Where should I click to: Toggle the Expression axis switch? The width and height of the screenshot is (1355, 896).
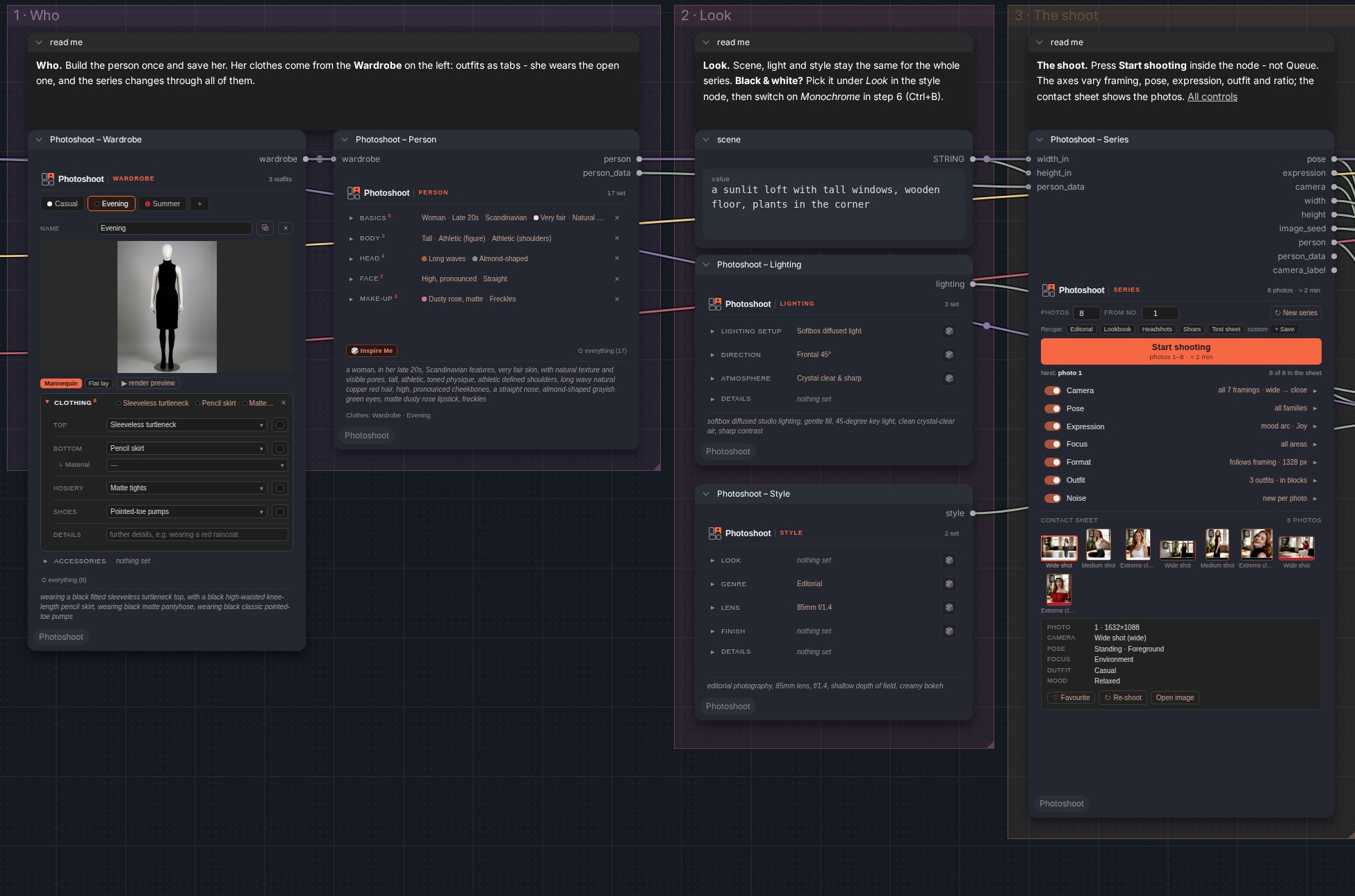pyautogui.click(x=1052, y=426)
